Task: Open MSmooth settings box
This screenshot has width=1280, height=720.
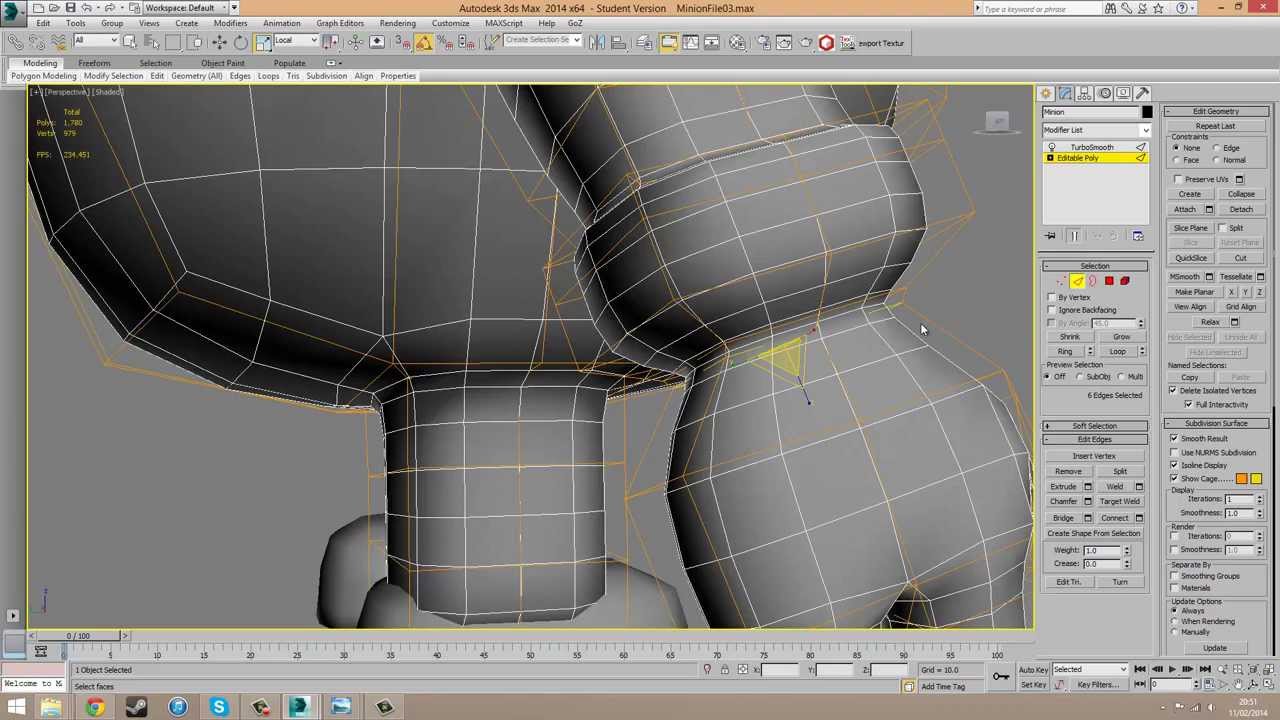Action: (x=1209, y=277)
